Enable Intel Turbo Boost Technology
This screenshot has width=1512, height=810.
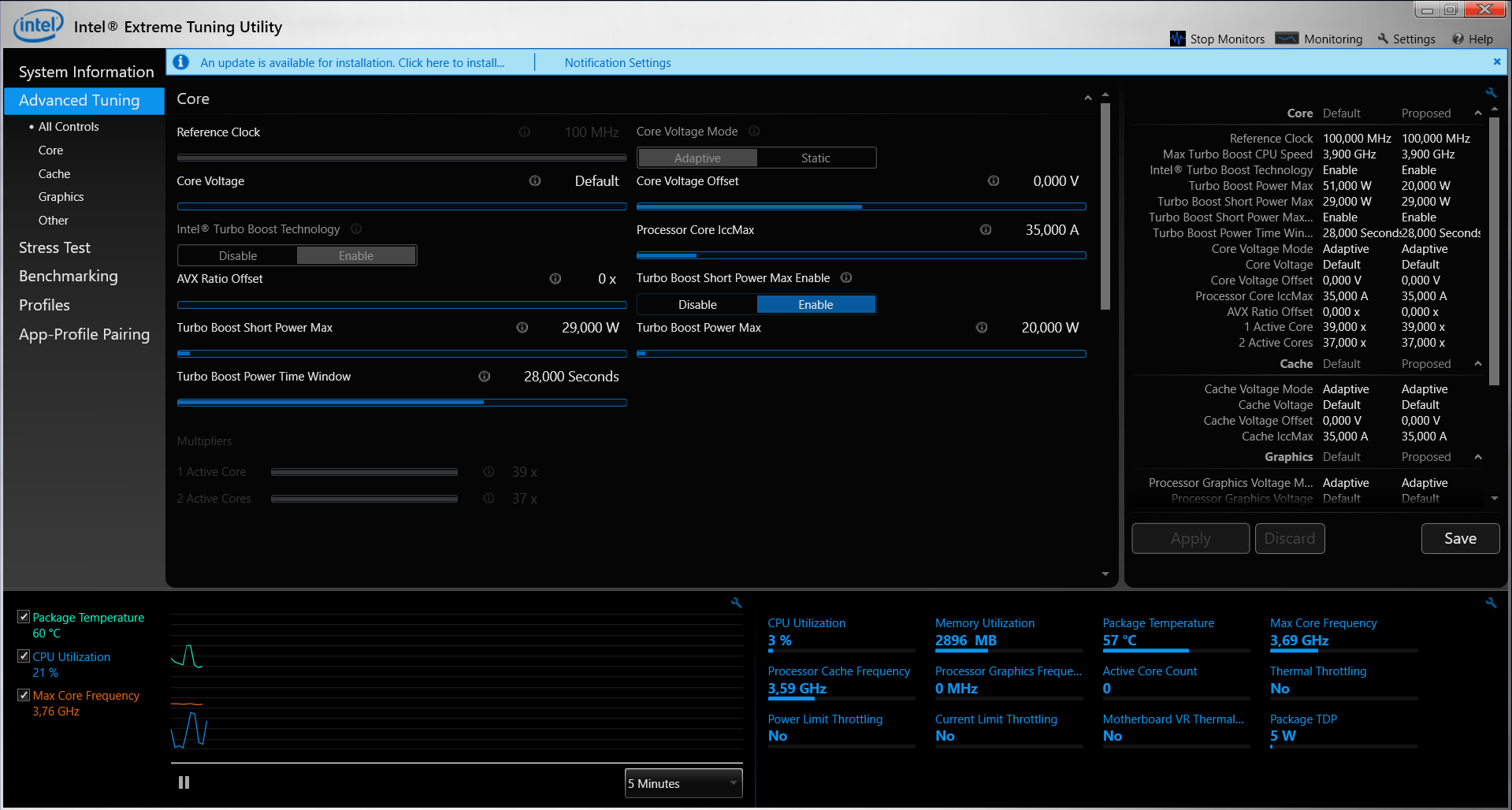click(356, 255)
